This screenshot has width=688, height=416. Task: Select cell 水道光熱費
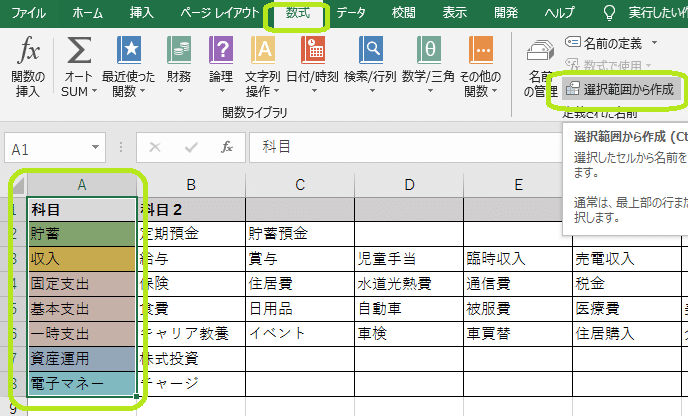[x=409, y=284]
